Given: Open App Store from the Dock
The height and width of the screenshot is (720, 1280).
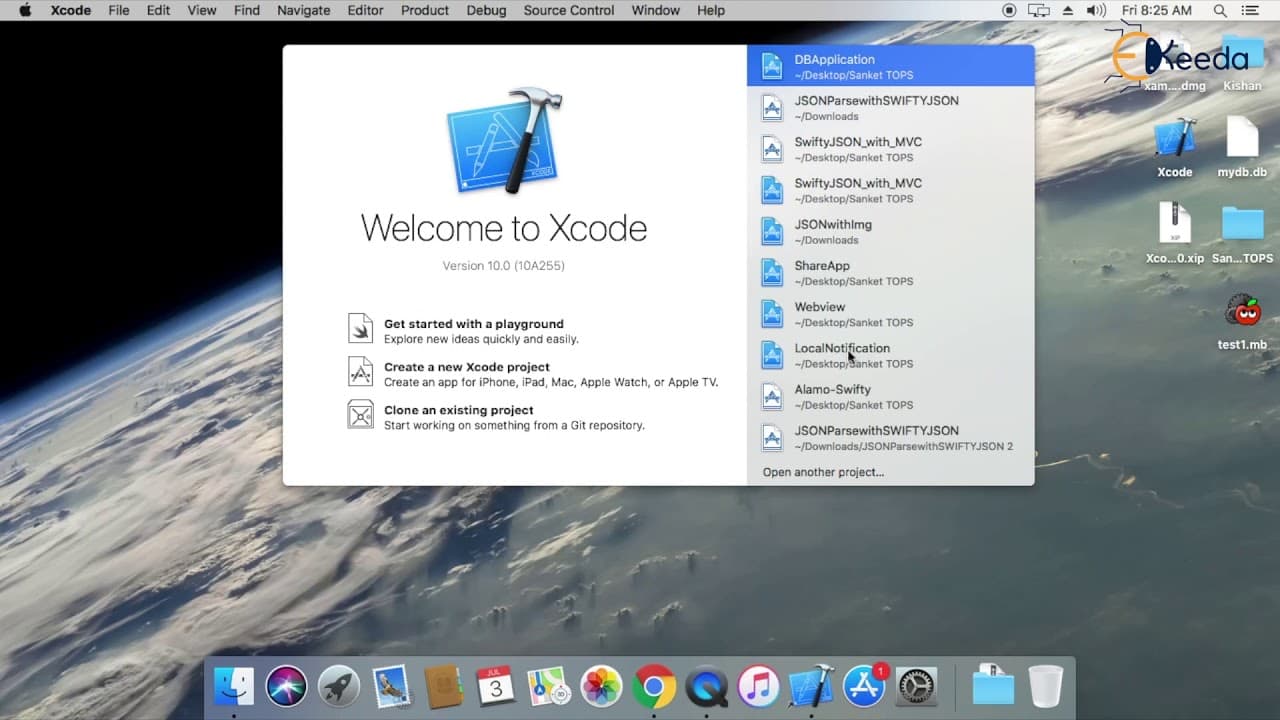Looking at the screenshot, I should 864,687.
